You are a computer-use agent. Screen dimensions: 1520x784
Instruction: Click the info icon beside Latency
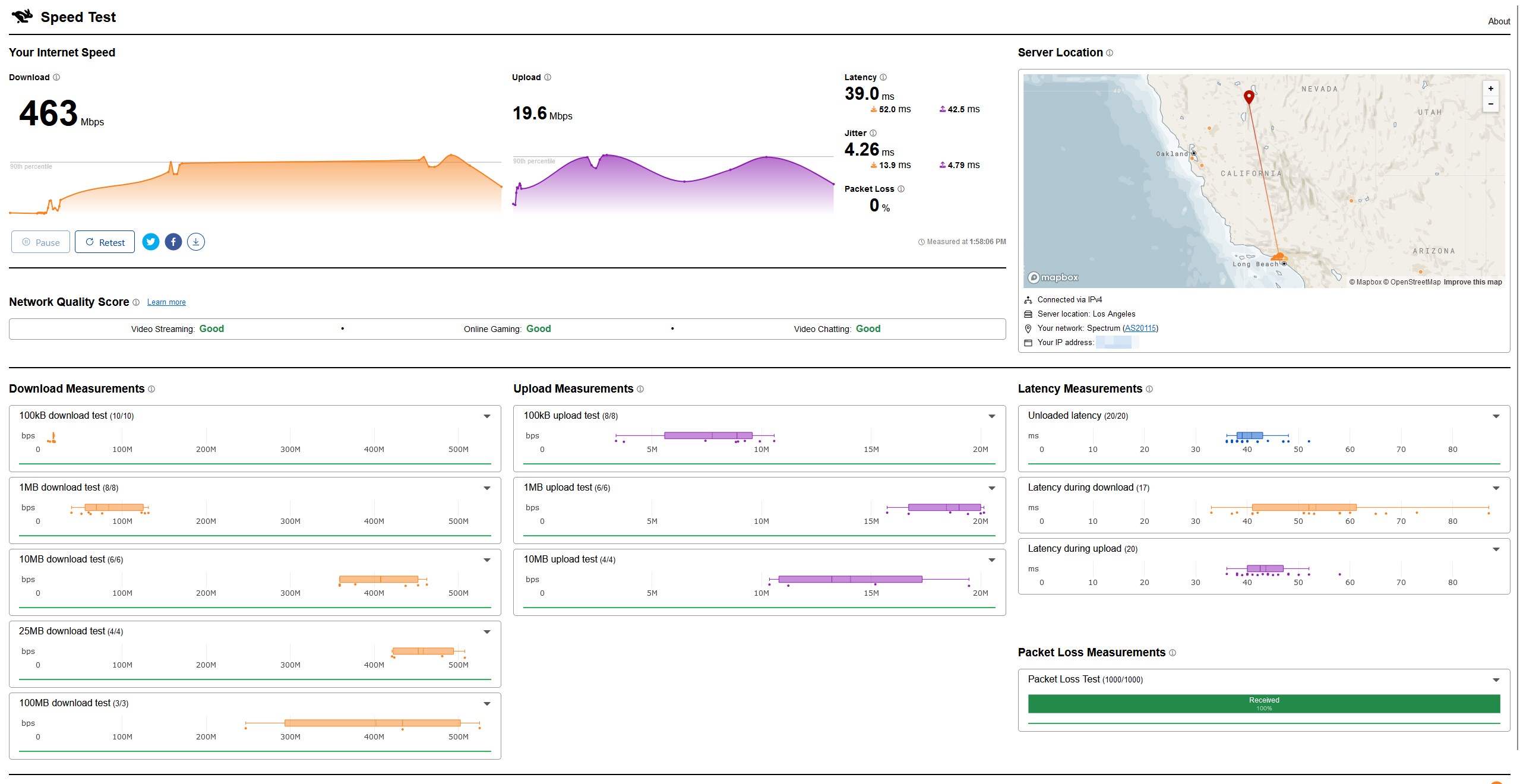883,77
